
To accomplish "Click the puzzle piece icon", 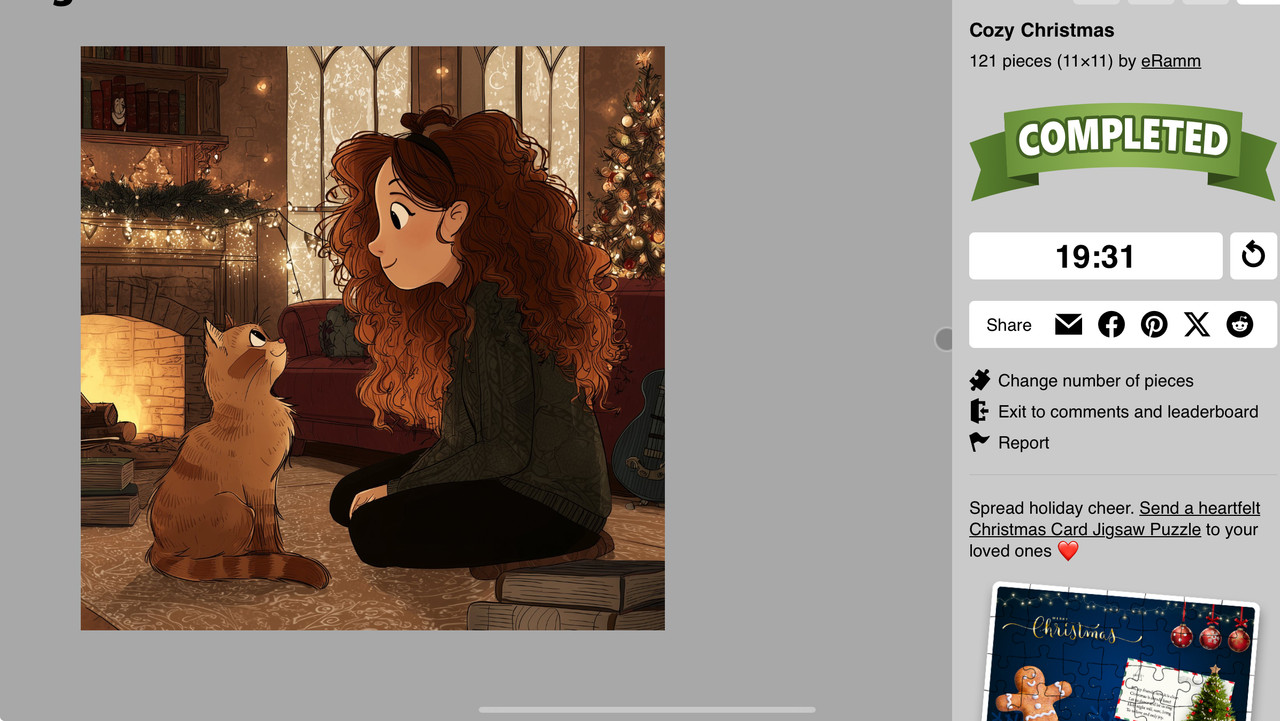I will (980, 380).
